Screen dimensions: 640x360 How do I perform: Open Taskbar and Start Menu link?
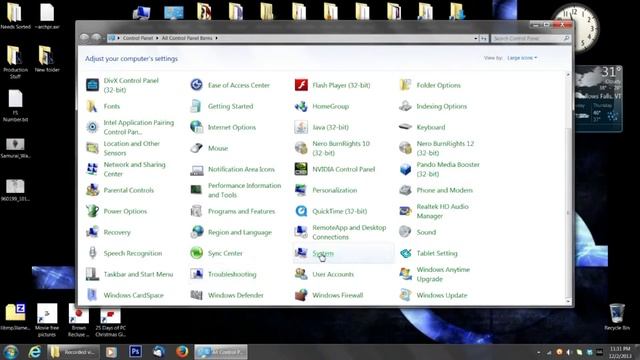(138, 274)
